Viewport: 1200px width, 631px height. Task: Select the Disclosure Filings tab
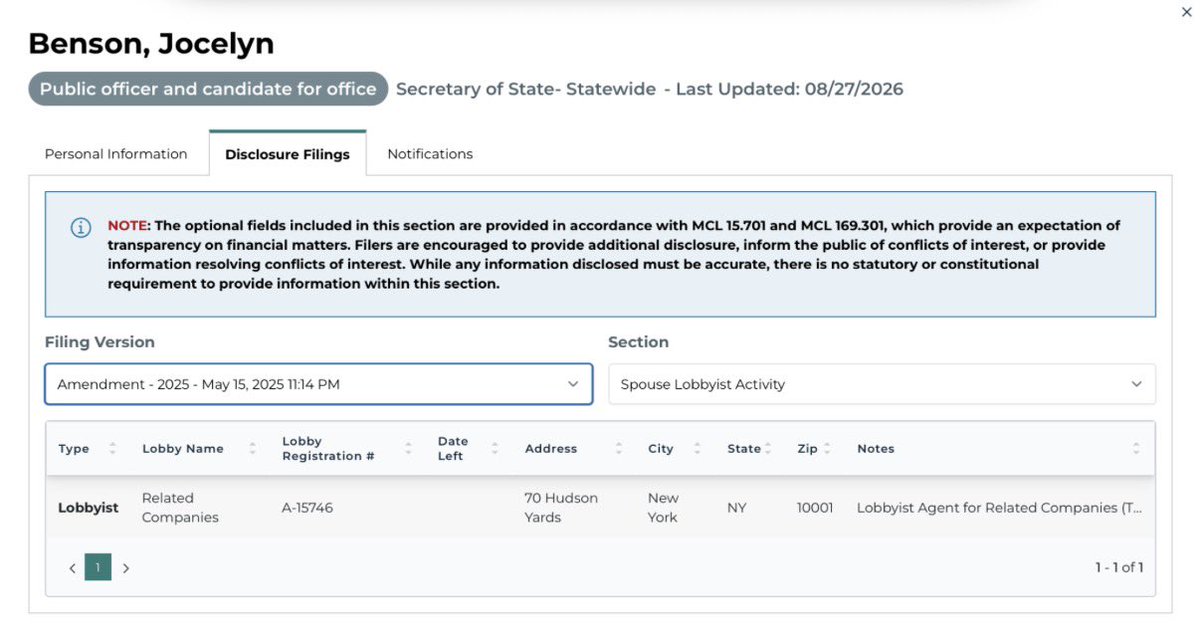(287, 154)
